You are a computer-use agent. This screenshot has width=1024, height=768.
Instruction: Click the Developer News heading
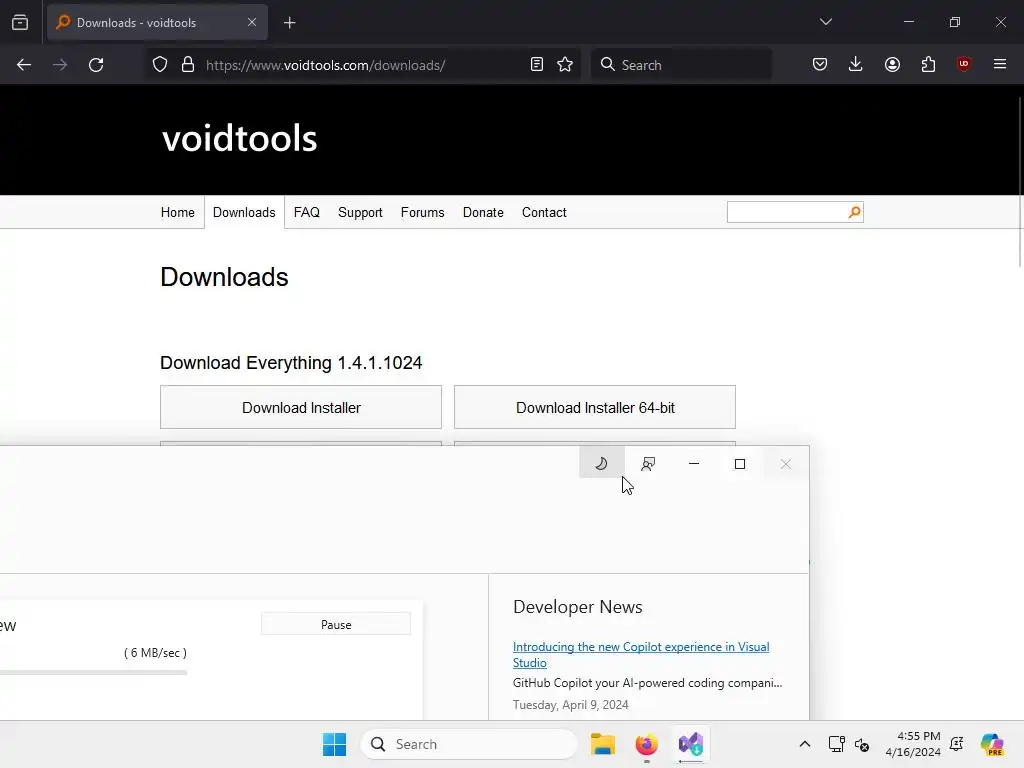click(578, 607)
